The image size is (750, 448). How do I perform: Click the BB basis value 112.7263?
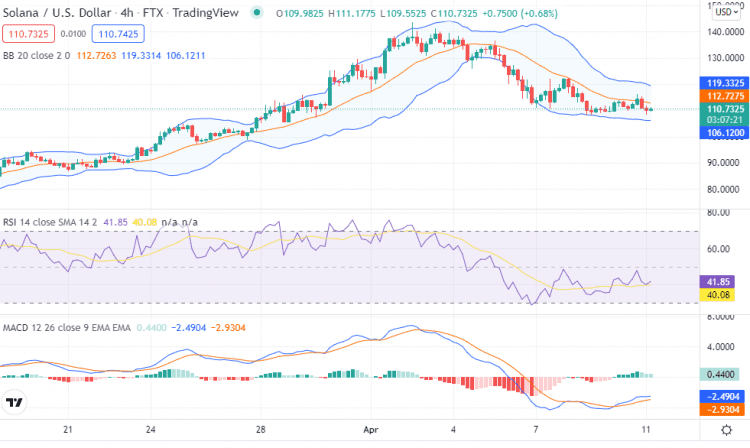96,55
